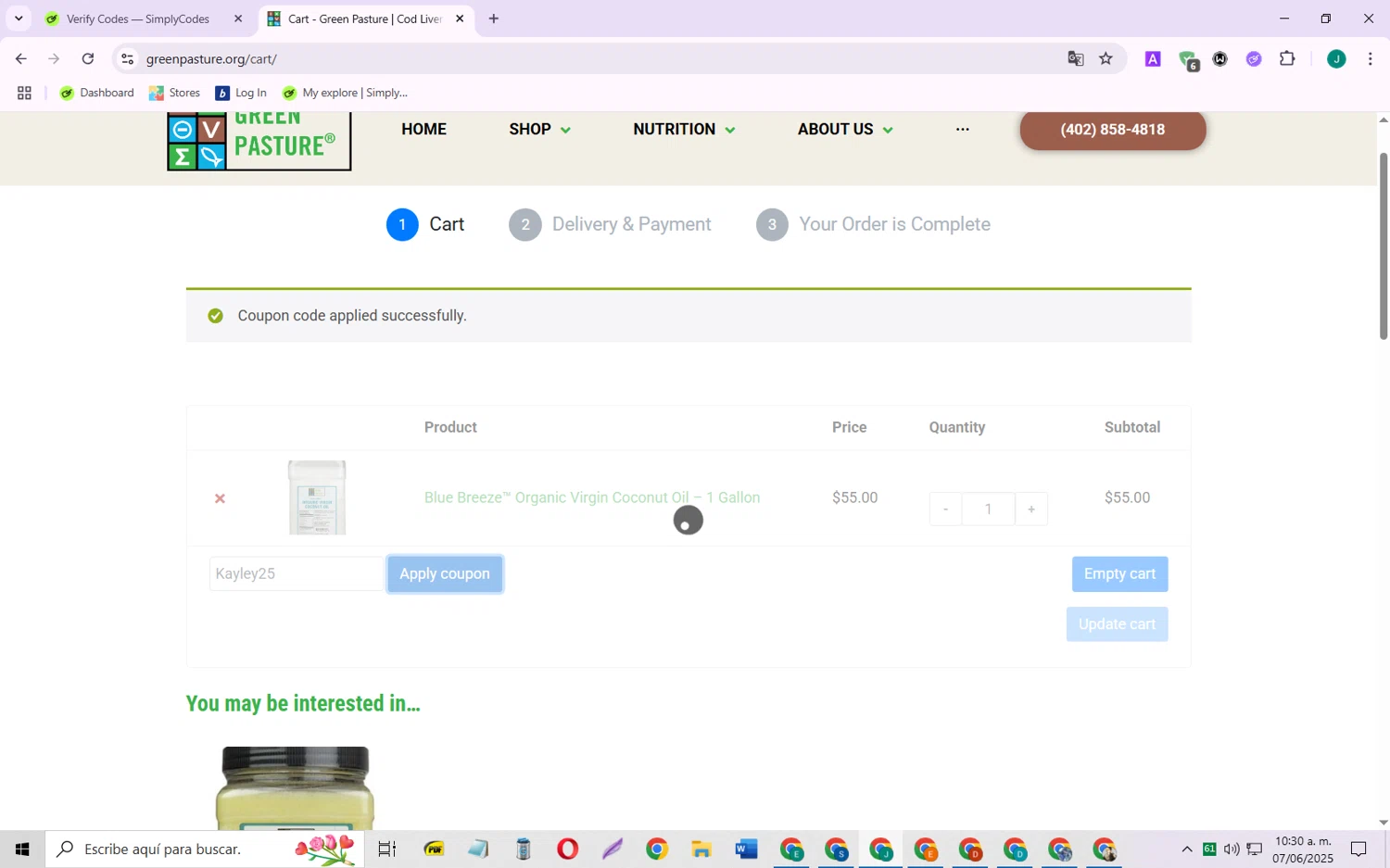This screenshot has width=1390, height=868.
Task: Open Blue Breeze Organic Virgin Coconut Oil link
Action: [x=592, y=498]
